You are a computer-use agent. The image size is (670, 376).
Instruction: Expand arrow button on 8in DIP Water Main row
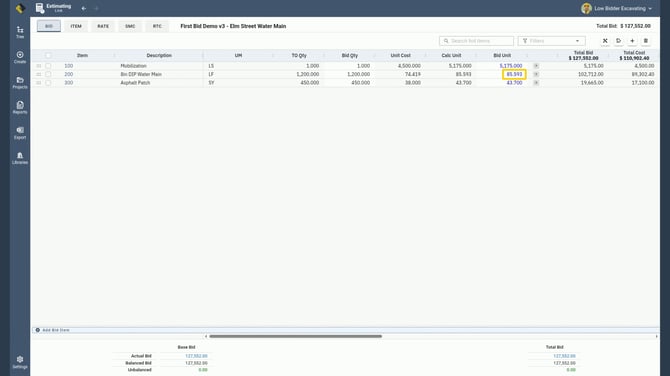point(536,74)
